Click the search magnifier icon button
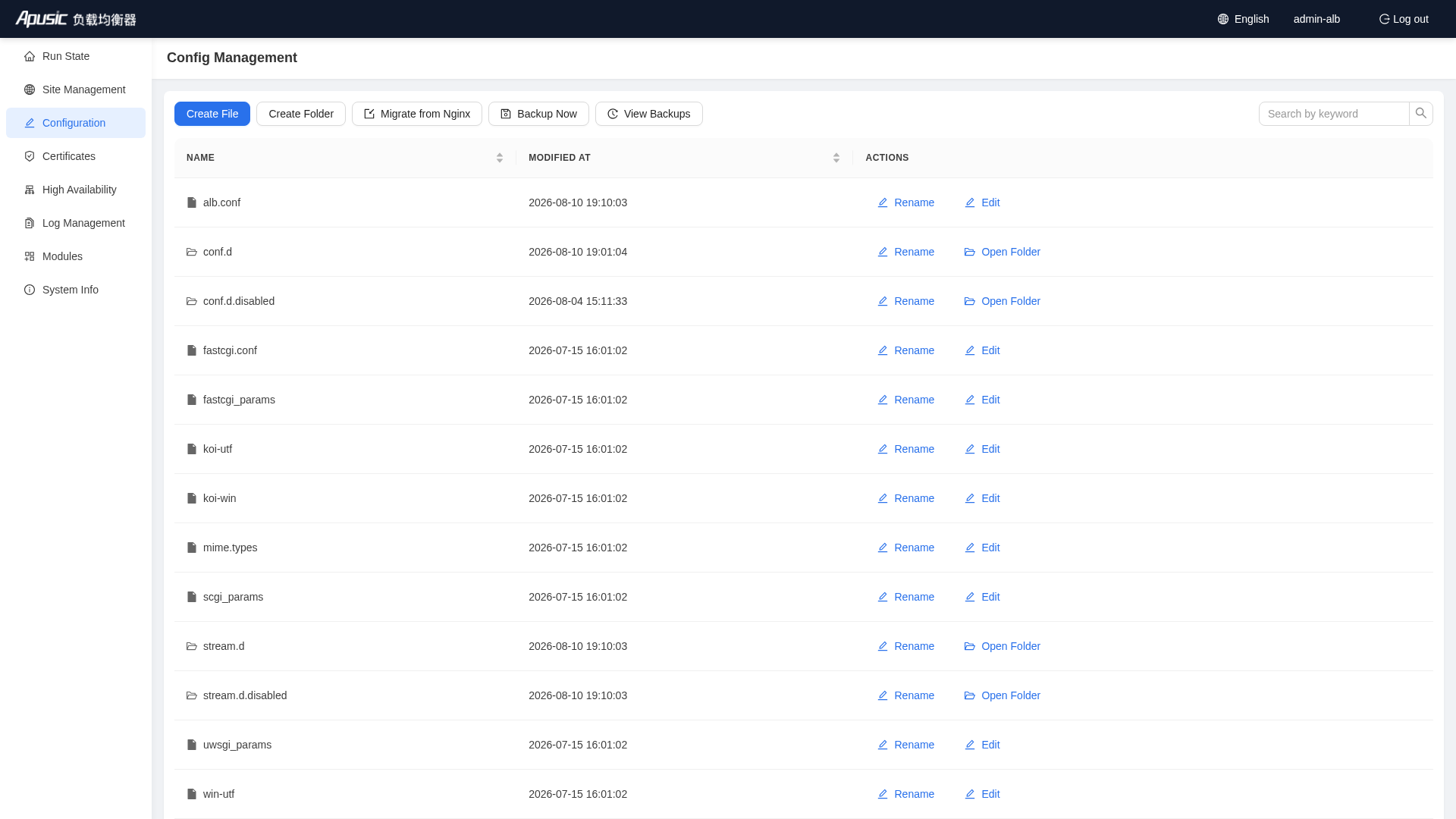The image size is (1456, 819). (x=1421, y=114)
